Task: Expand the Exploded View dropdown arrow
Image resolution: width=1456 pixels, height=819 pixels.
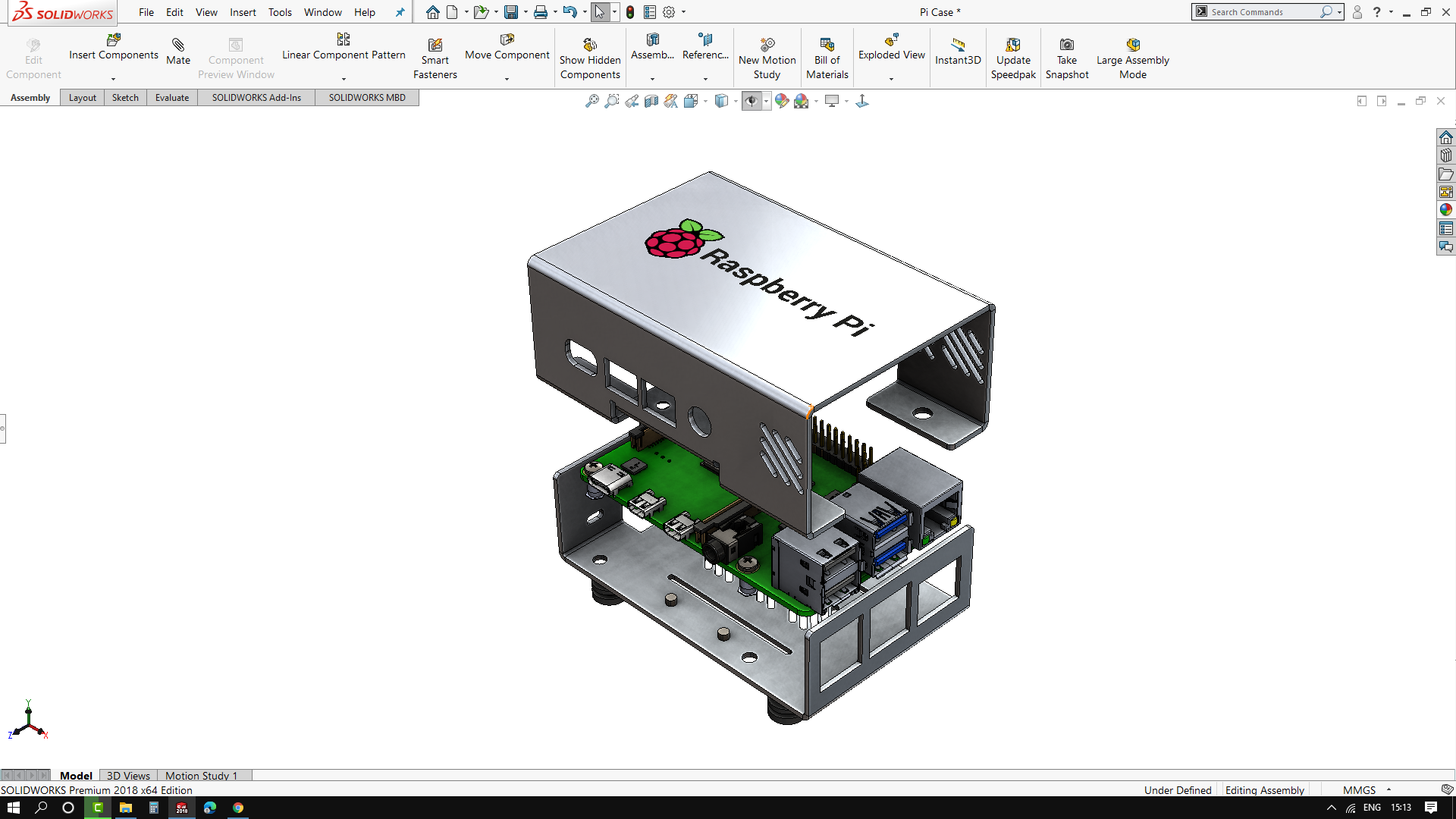Action: click(x=892, y=79)
